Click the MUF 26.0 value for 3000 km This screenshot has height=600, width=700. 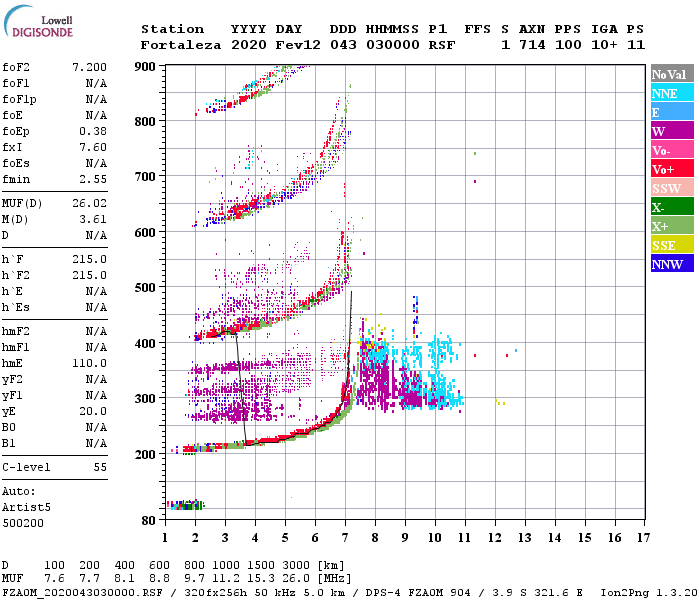tap(296, 578)
